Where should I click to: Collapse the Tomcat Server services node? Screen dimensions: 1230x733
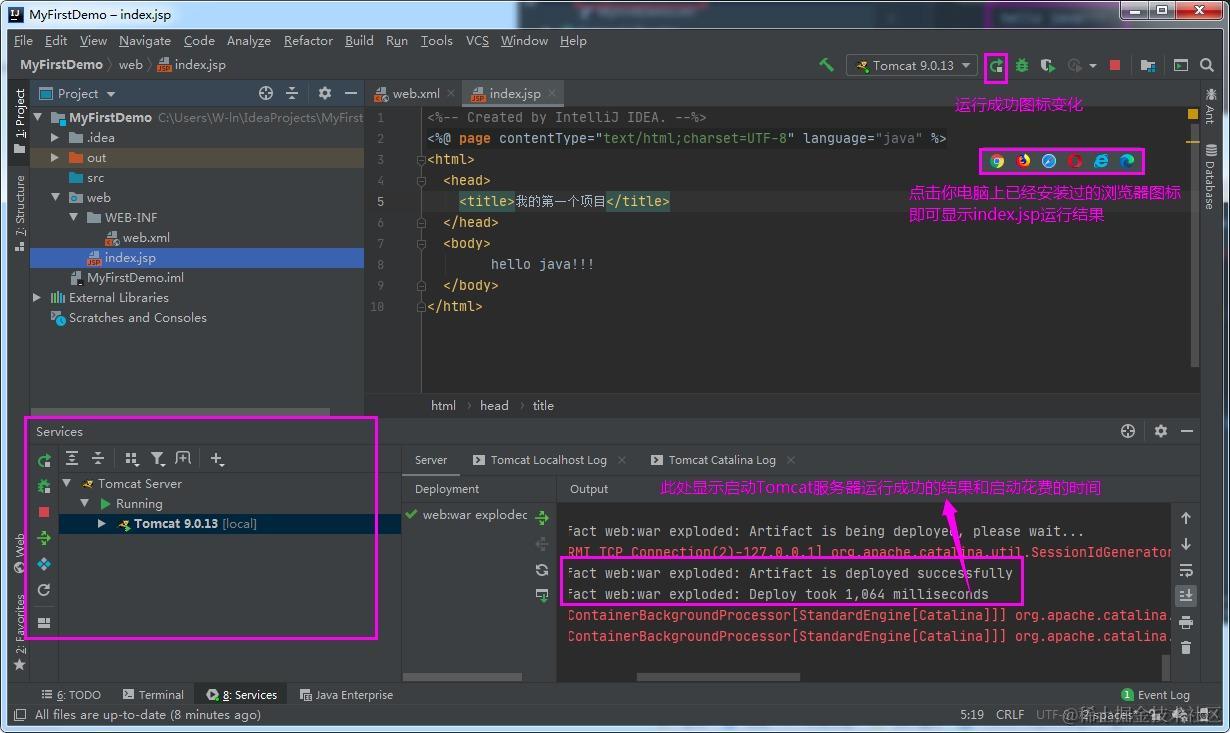(x=67, y=483)
